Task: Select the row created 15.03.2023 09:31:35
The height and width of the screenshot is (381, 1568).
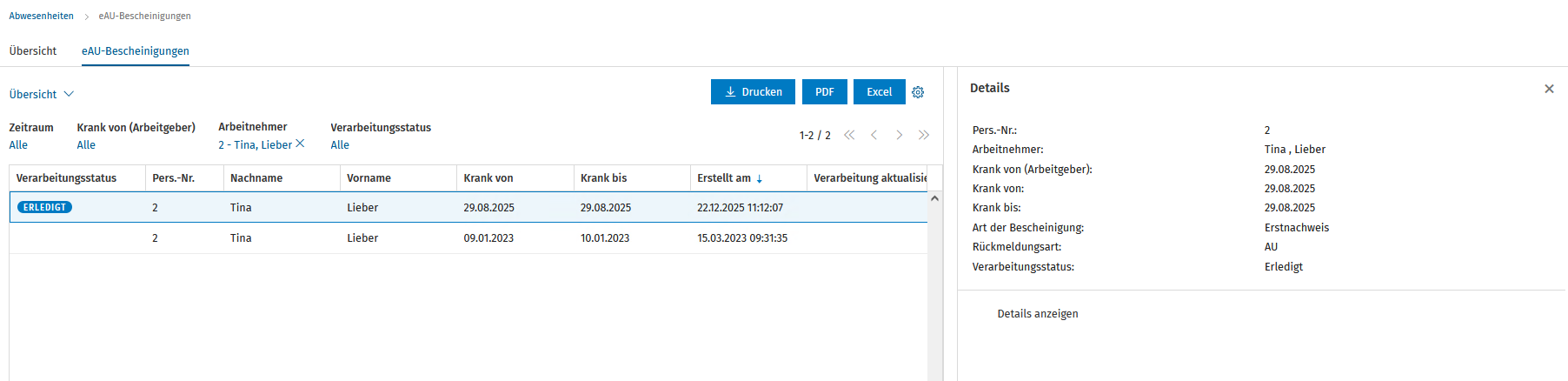Action: (468, 238)
